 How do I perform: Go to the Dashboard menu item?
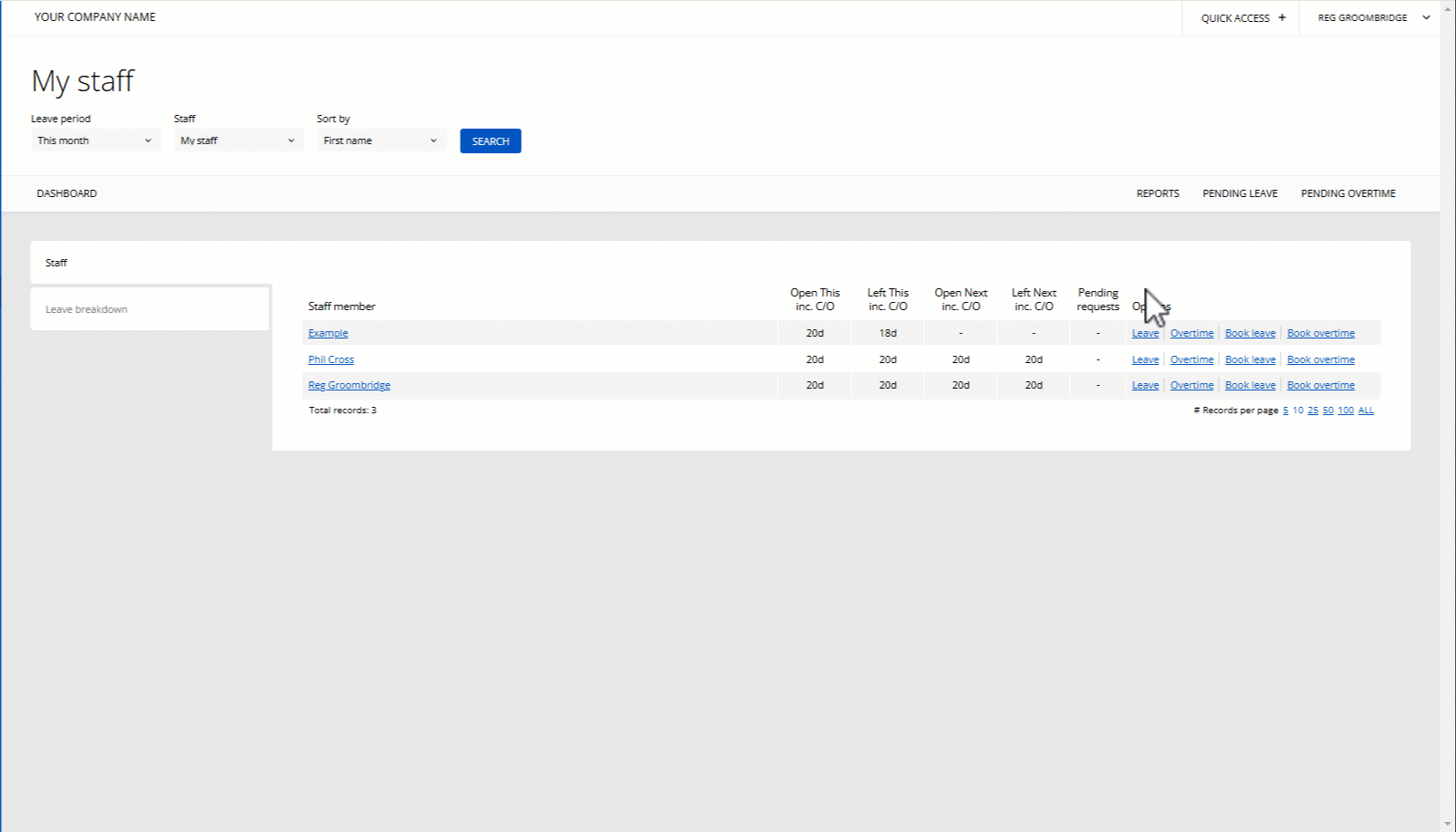[67, 193]
